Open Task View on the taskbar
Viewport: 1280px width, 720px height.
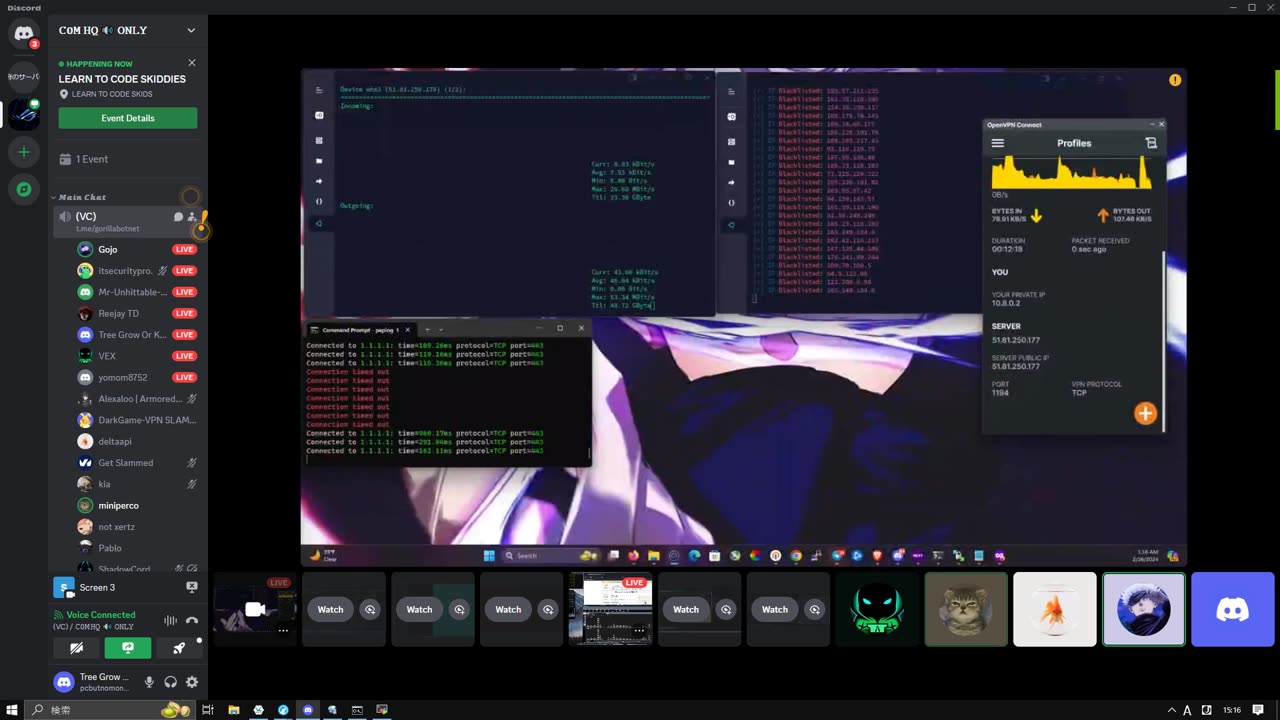pos(208,710)
